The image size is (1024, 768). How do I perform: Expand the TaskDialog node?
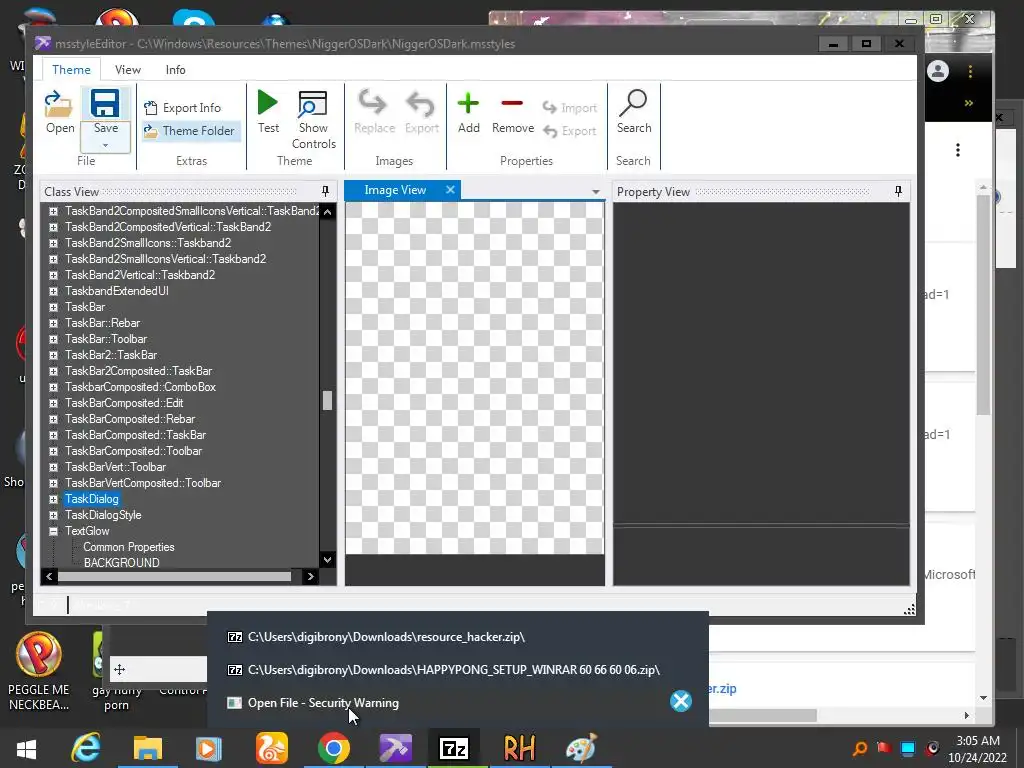pyautogui.click(x=54, y=500)
